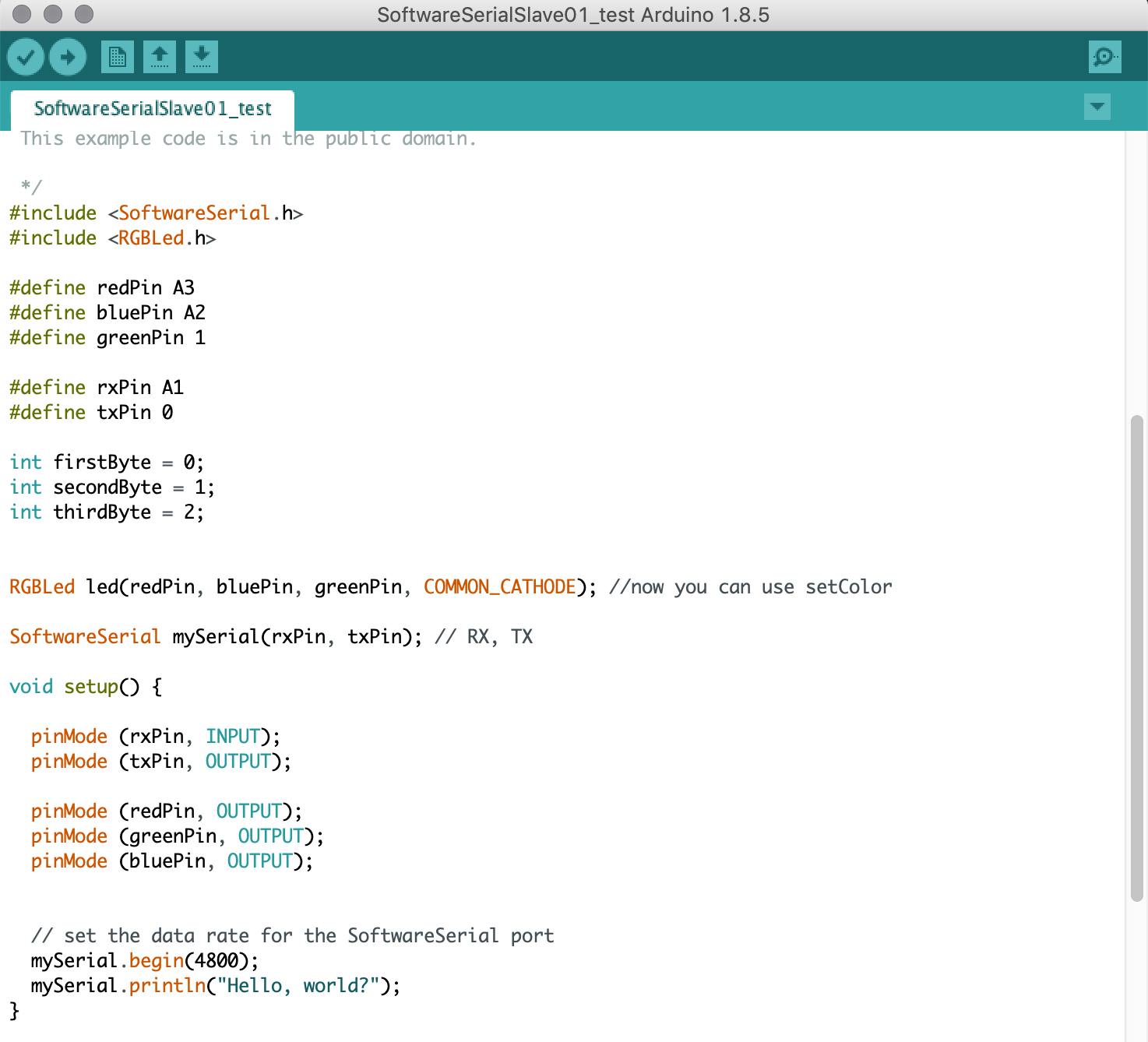Screen dimensions: 1148x1042
Task: Click the comment "//now you can use setColor"
Action: click(x=751, y=587)
